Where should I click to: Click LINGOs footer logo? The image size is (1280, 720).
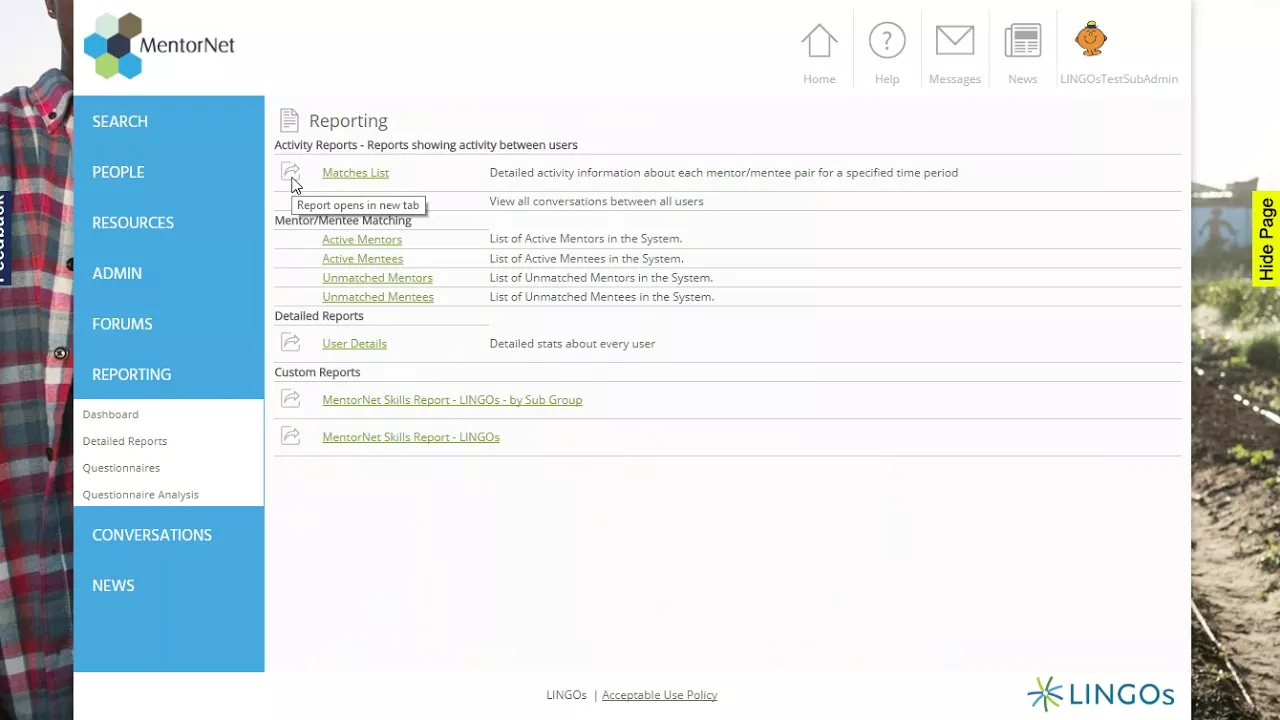(x=1100, y=694)
